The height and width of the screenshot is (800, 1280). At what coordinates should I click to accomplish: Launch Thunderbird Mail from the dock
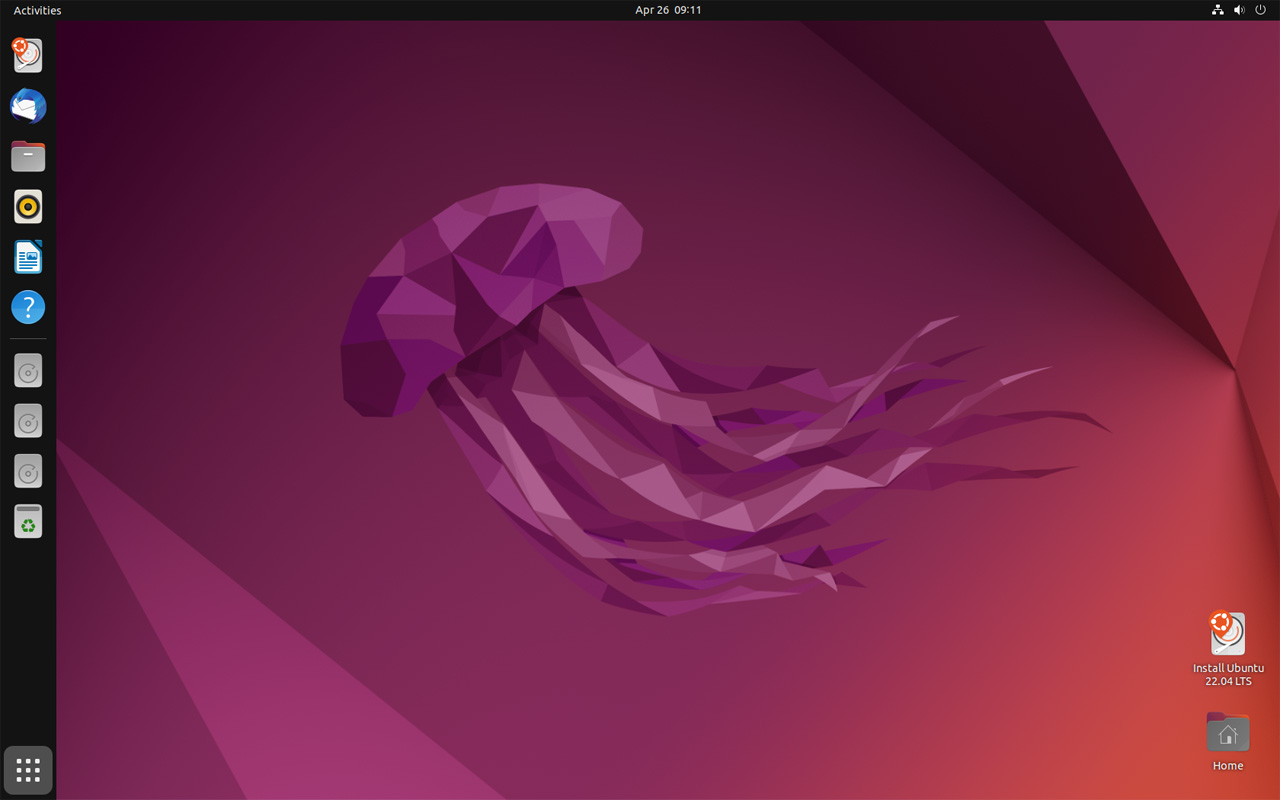[x=28, y=106]
